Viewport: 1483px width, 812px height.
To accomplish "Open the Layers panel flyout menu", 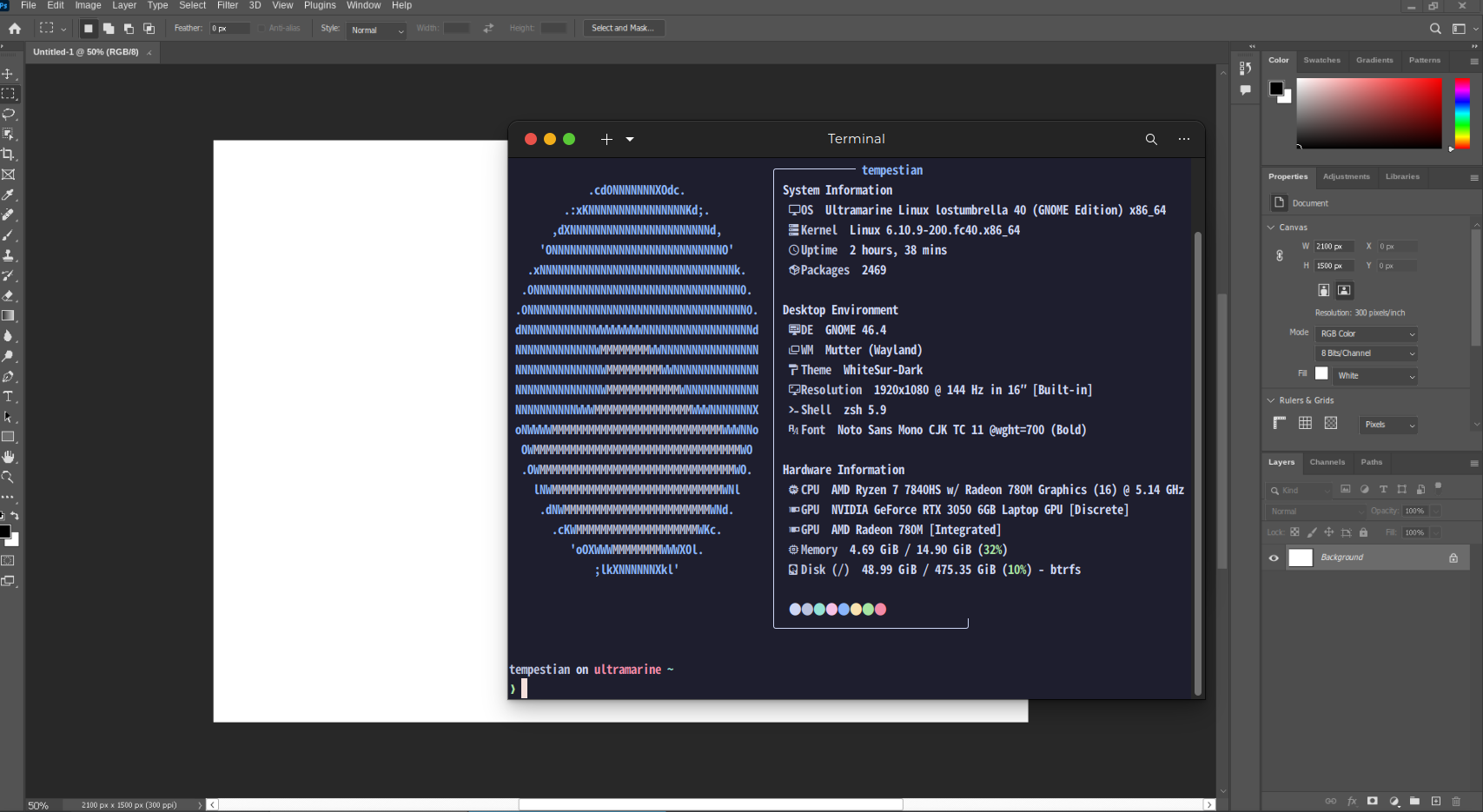I will 1473,463.
